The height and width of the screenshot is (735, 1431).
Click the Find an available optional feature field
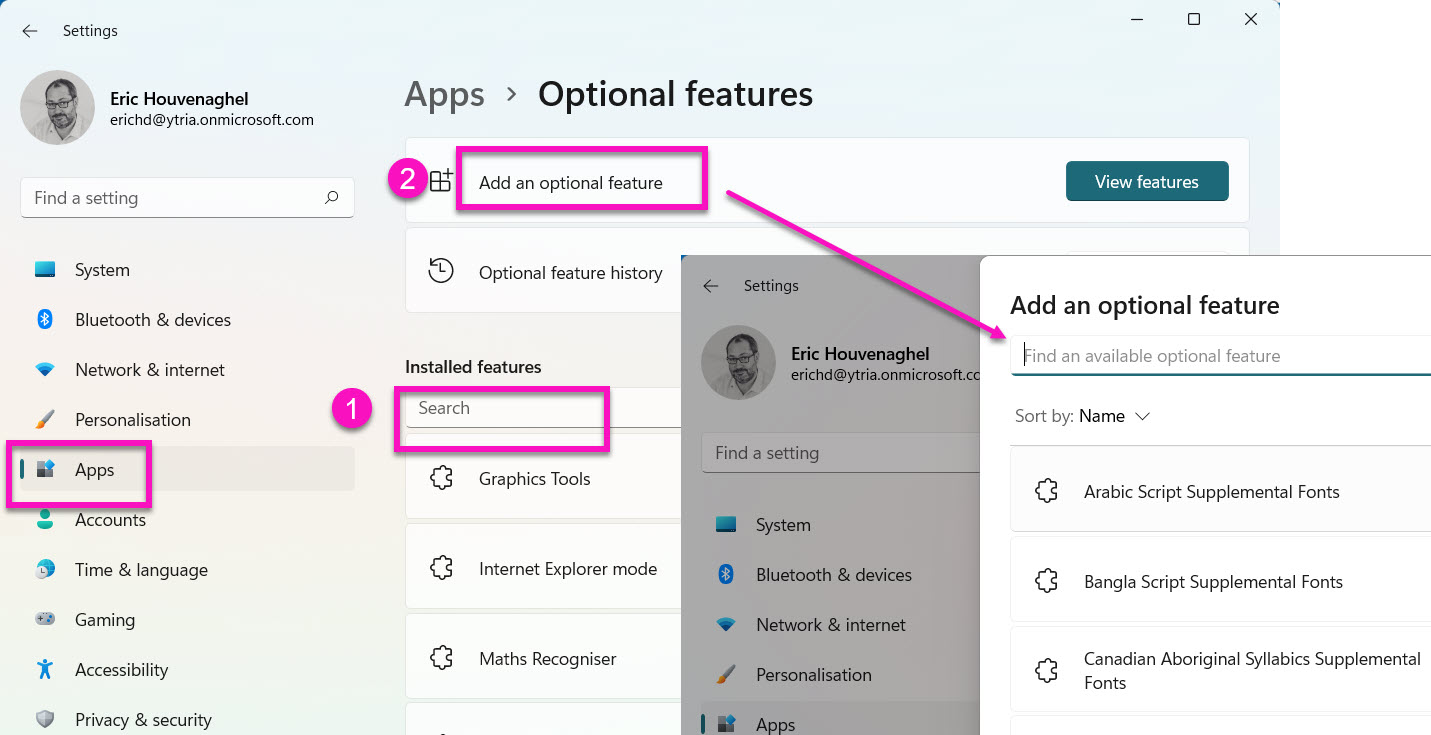click(x=1220, y=356)
